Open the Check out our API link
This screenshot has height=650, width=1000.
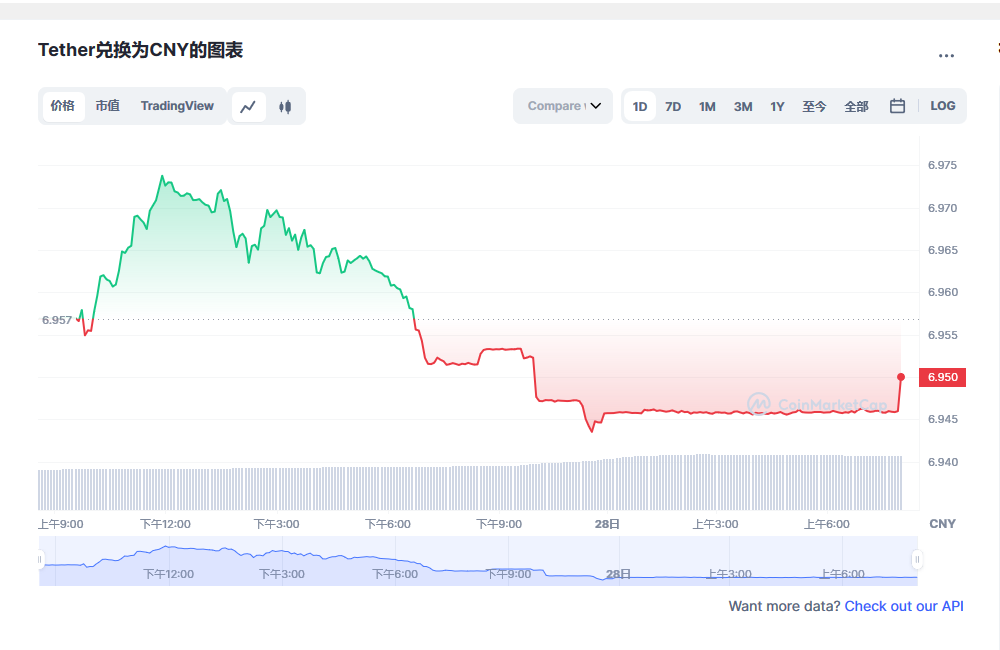click(x=903, y=606)
